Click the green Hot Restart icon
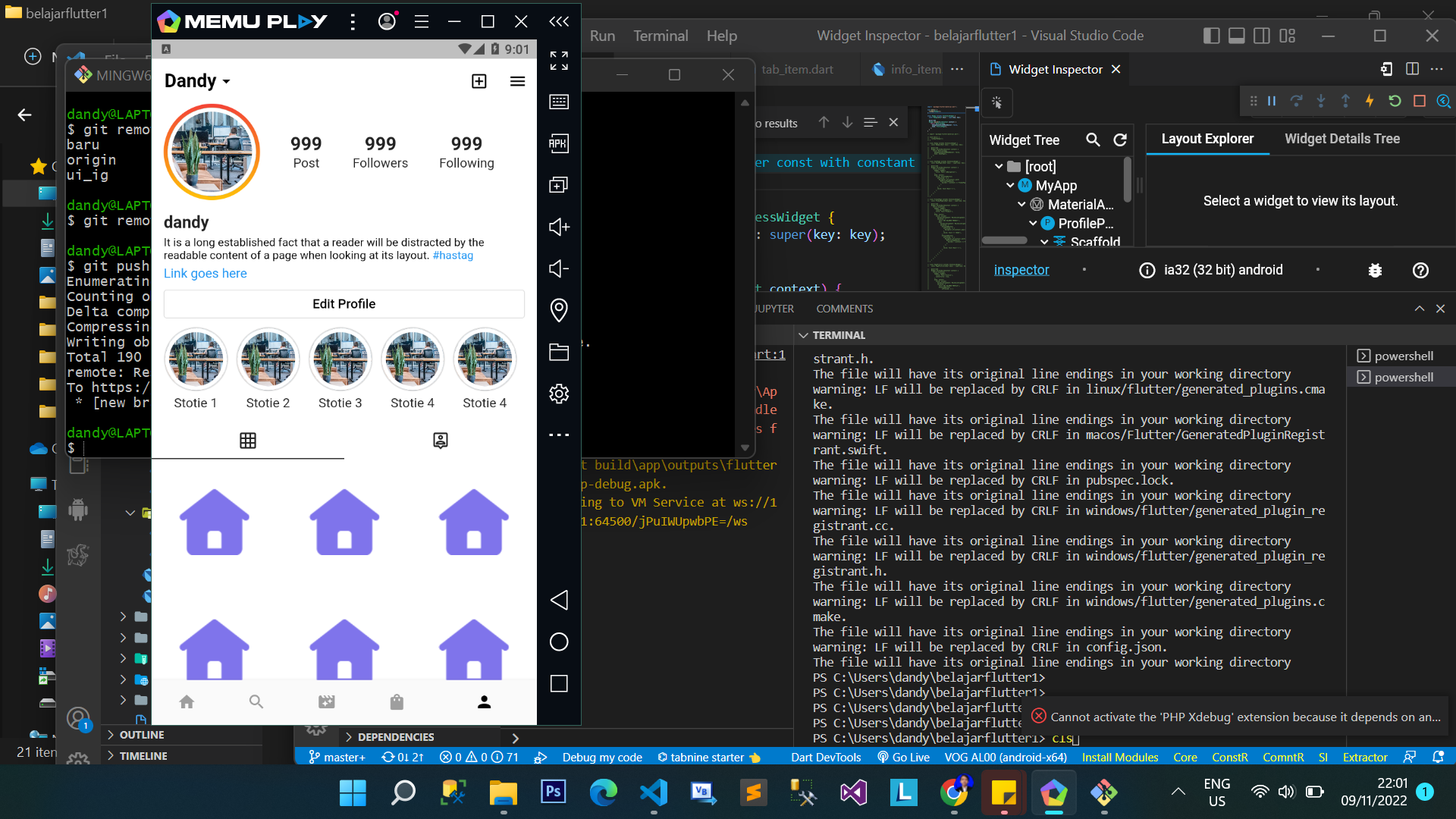This screenshot has width=1456, height=819. tap(1395, 101)
